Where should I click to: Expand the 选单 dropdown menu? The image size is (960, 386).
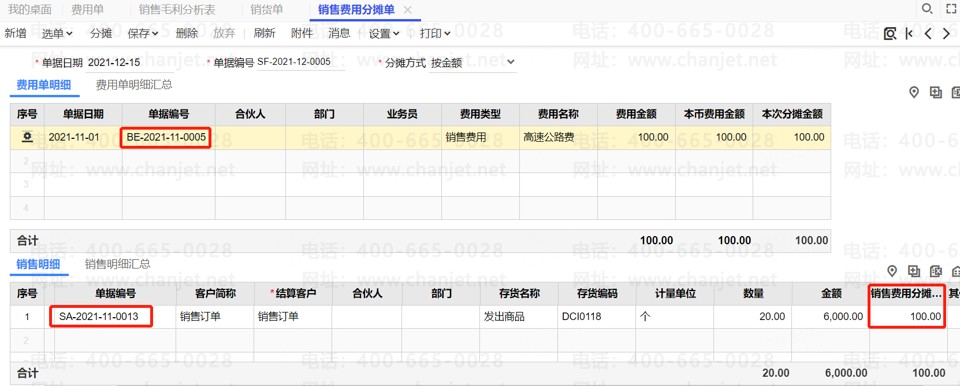(58, 34)
